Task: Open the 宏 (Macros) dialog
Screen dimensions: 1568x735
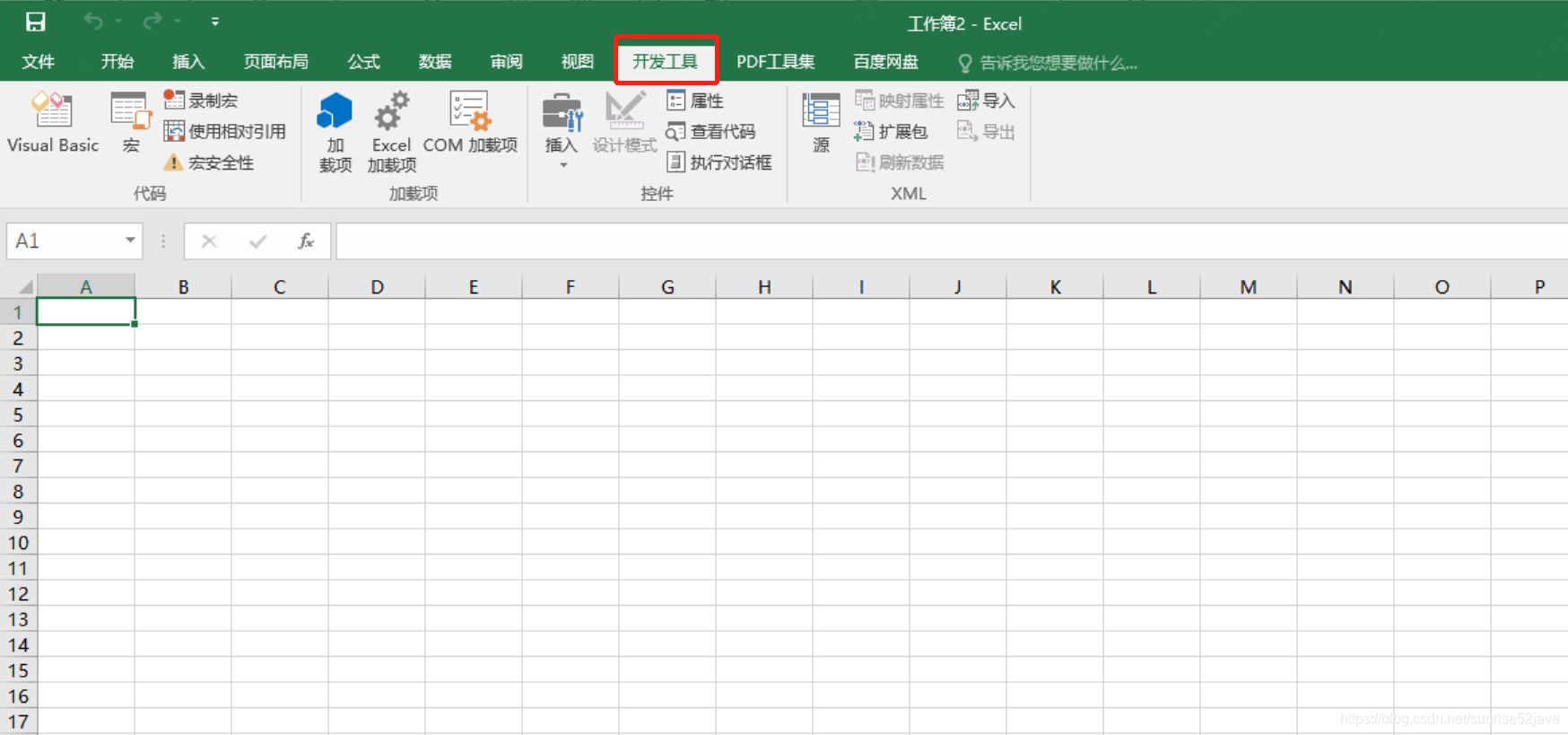Action: click(x=131, y=123)
